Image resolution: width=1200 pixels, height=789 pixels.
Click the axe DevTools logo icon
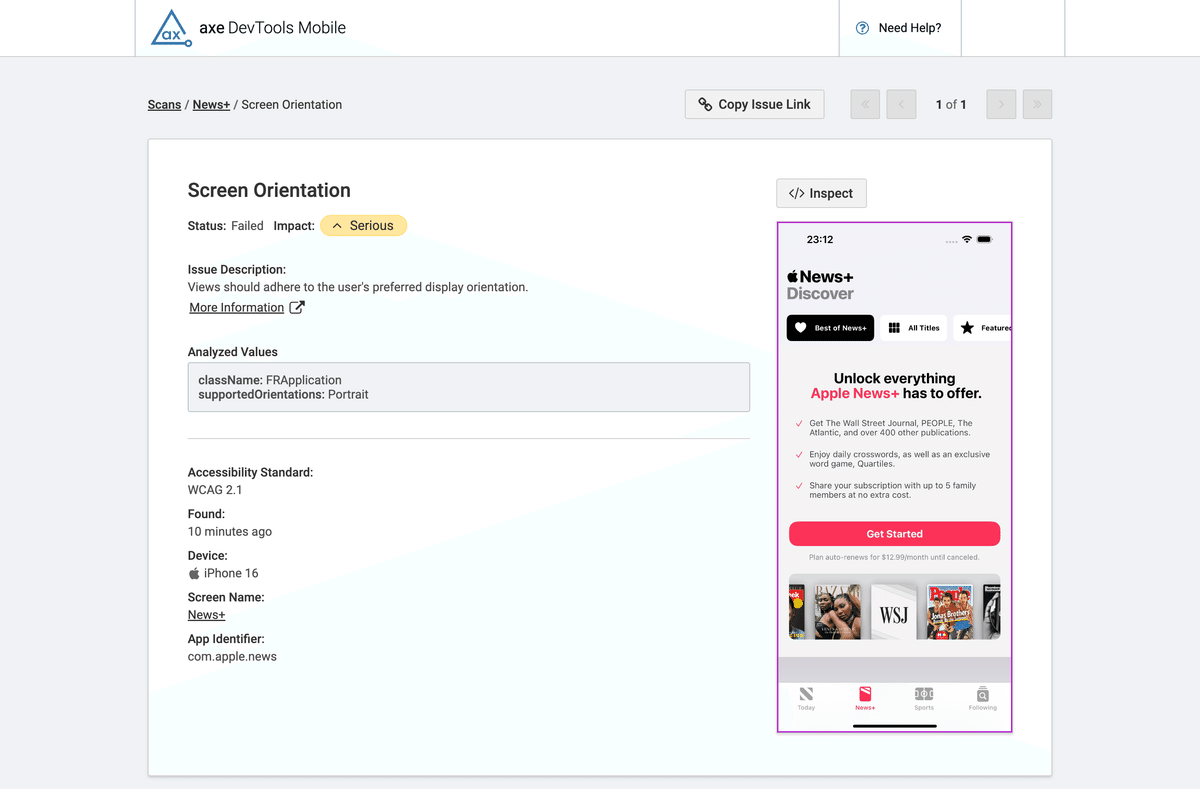(x=171, y=28)
